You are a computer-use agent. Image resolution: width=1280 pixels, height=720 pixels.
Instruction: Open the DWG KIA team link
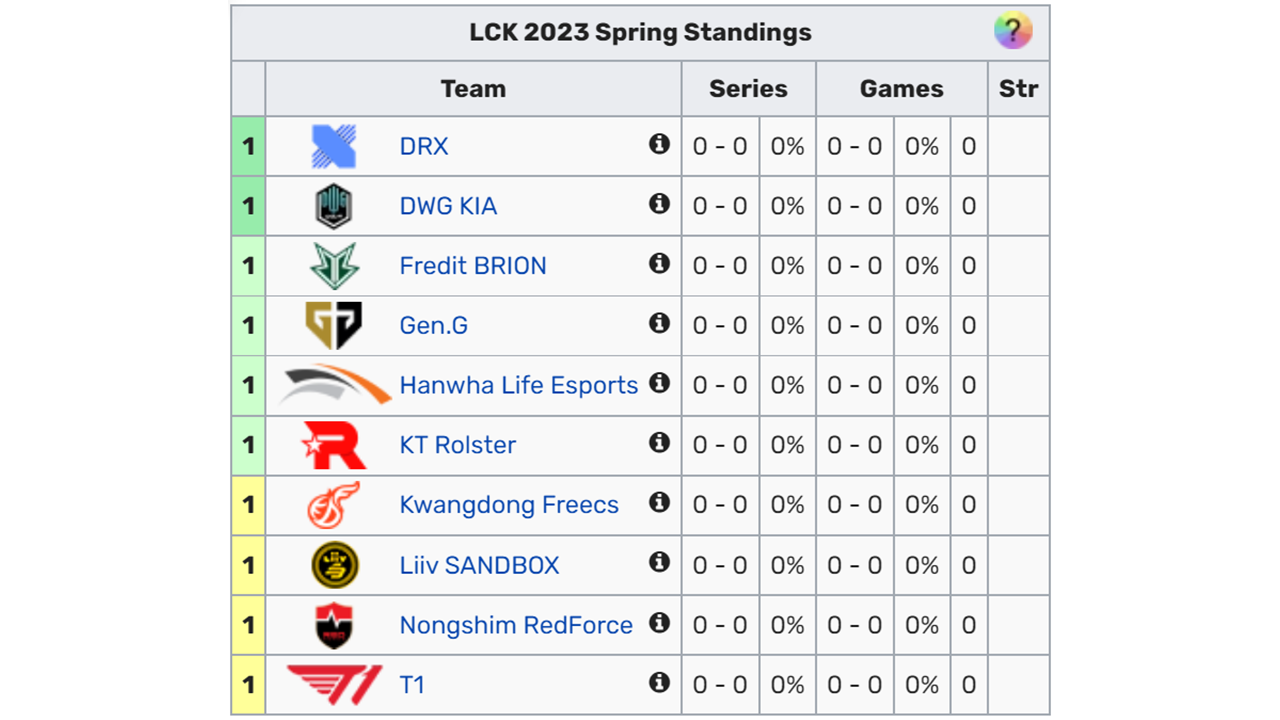(448, 206)
